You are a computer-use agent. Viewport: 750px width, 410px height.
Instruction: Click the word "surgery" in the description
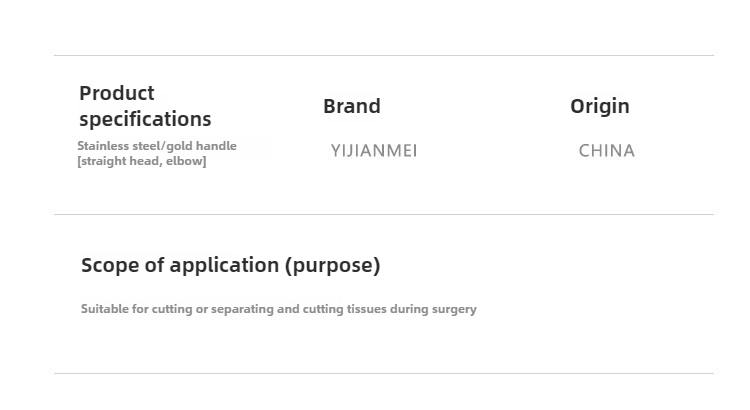454,309
